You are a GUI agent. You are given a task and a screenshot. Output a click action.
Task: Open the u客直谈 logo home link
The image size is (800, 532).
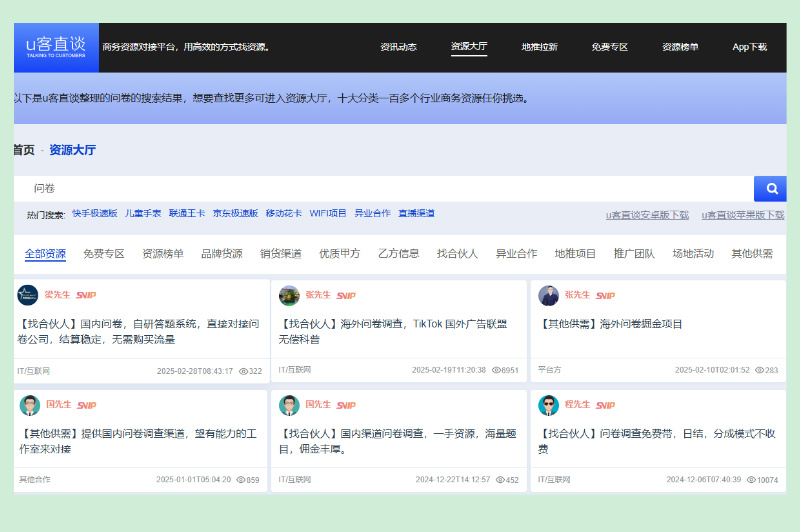click(x=56, y=47)
